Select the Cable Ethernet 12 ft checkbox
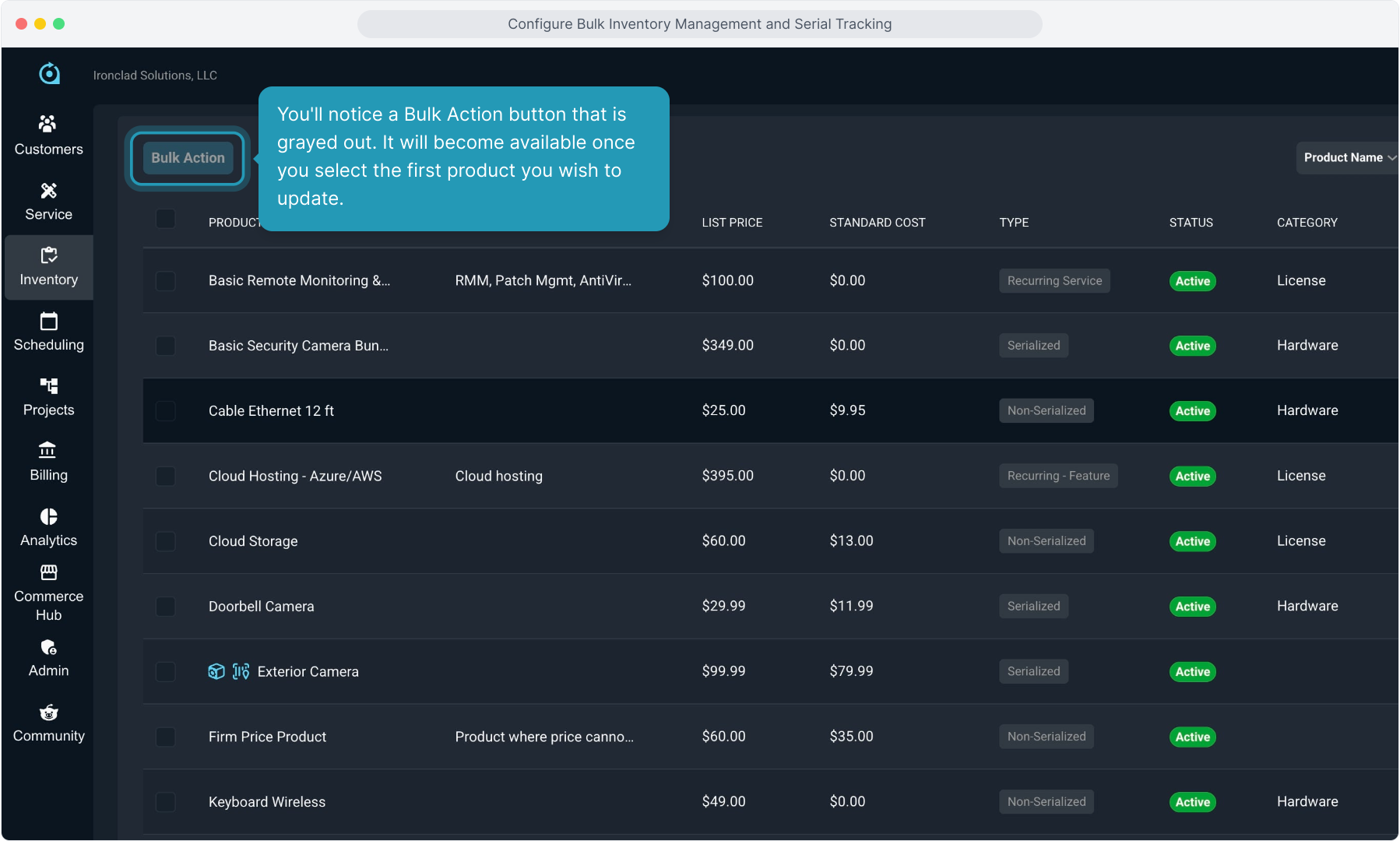Viewport: 1400px width, 841px height. point(165,410)
